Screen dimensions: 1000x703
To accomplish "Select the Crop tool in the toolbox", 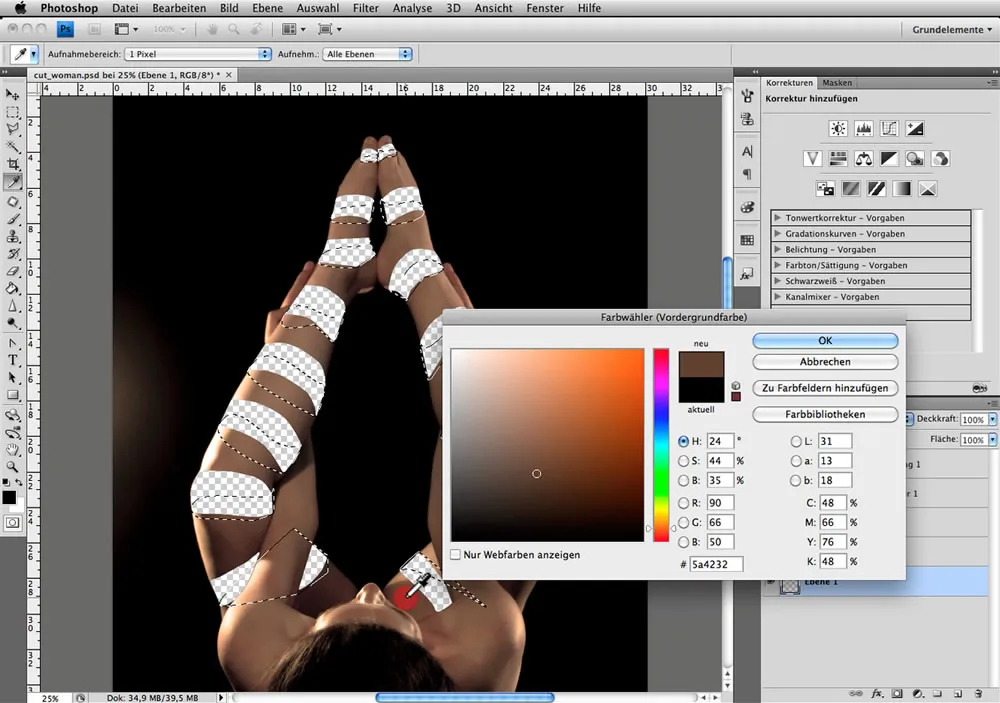I will click(x=13, y=164).
